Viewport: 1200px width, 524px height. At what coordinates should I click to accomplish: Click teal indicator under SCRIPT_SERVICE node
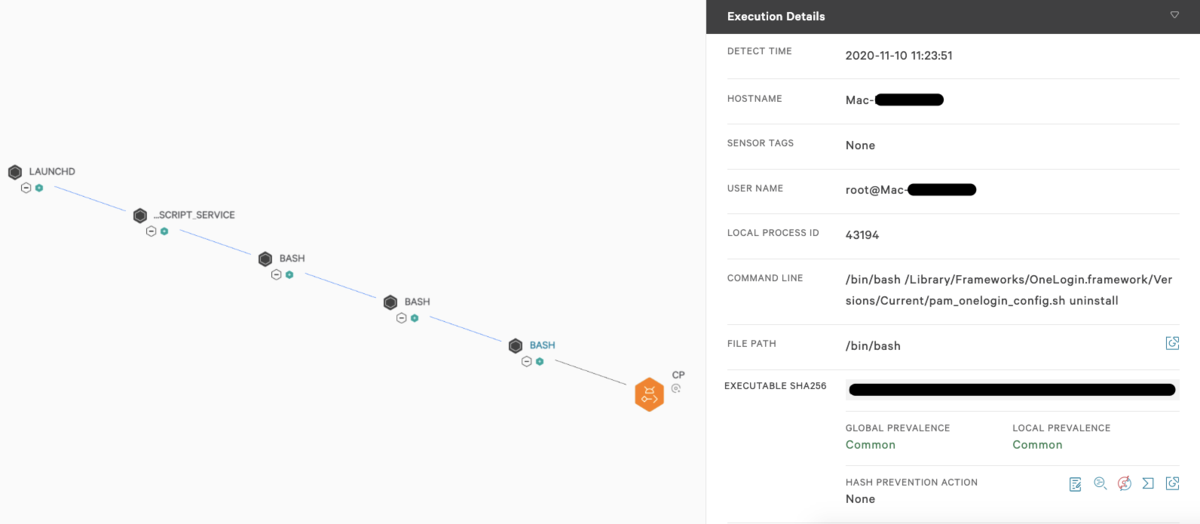click(x=164, y=231)
